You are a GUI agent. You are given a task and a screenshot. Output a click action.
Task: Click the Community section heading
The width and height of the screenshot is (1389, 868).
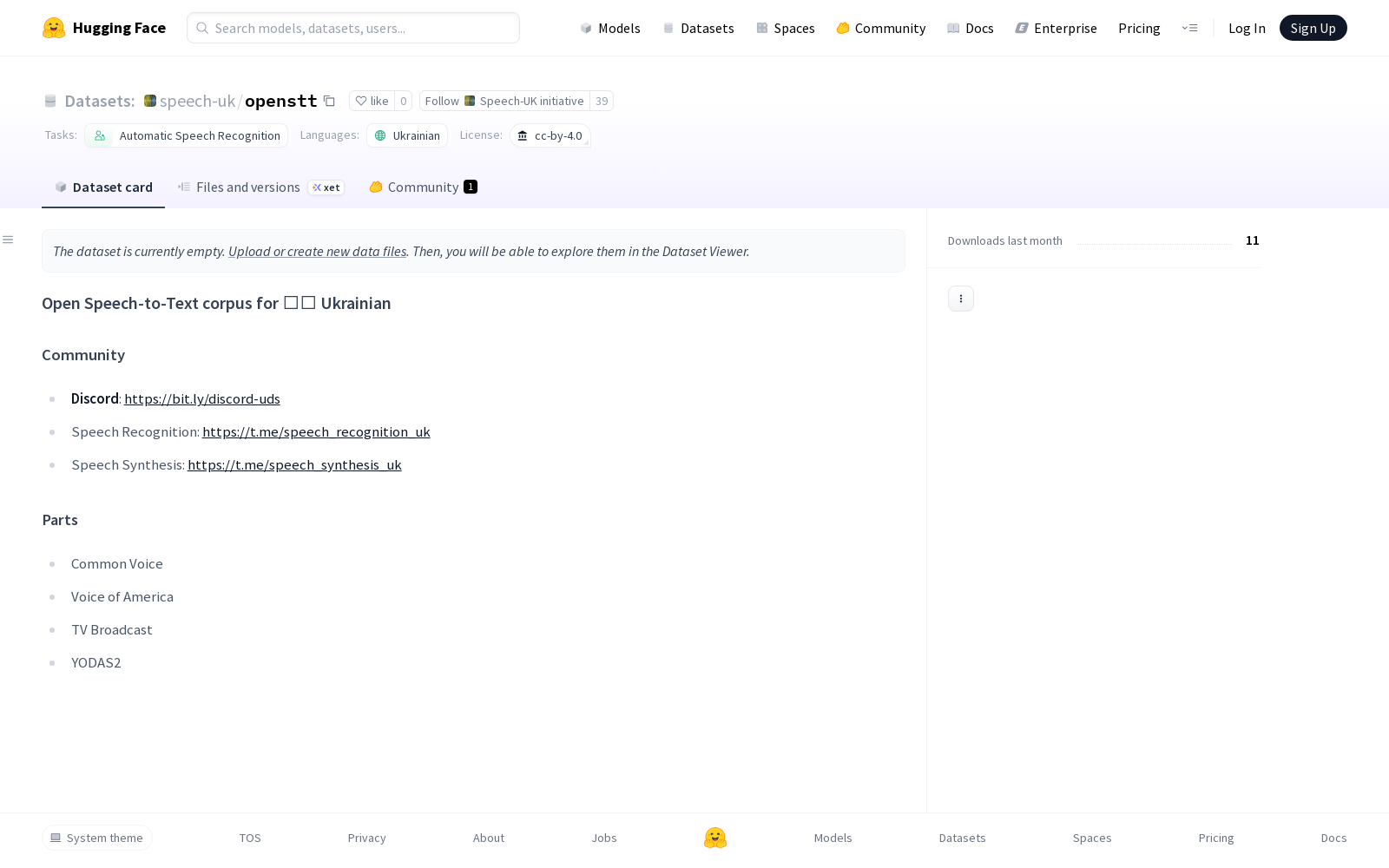(x=83, y=355)
